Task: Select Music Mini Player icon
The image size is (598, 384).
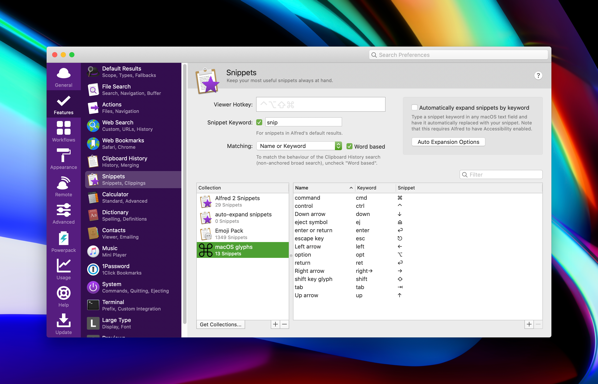Action: (93, 251)
